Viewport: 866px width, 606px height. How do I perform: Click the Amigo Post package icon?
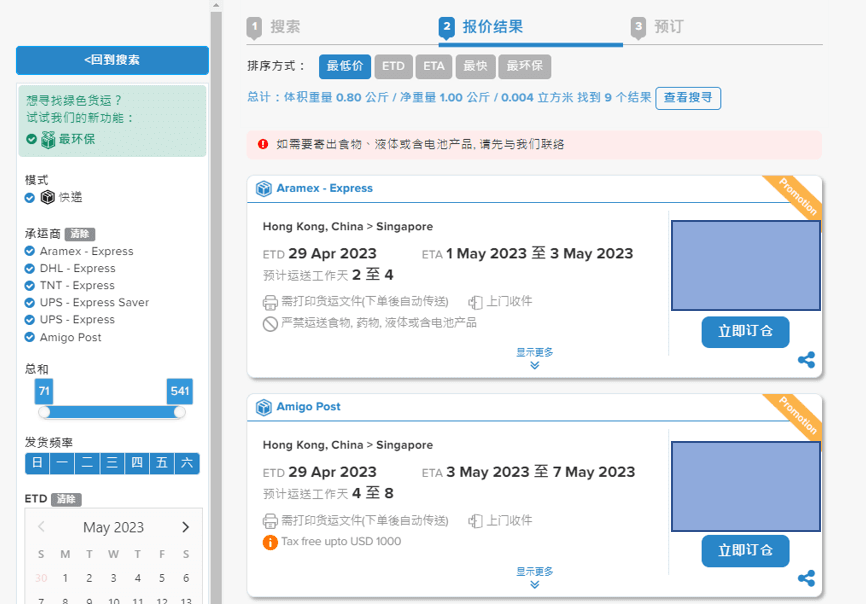263,407
